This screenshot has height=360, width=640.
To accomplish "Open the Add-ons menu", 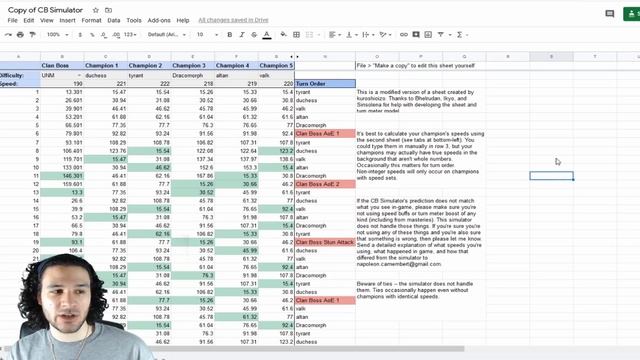I will (159, 20).
